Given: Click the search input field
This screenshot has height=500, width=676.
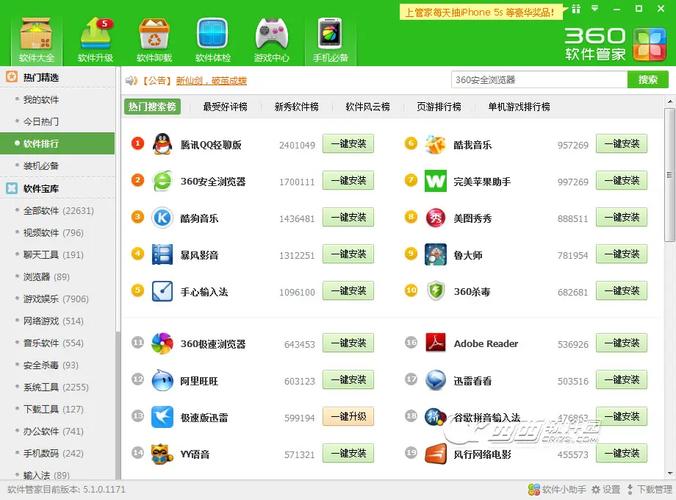Looking at the screenshot, I should [538, 80].
